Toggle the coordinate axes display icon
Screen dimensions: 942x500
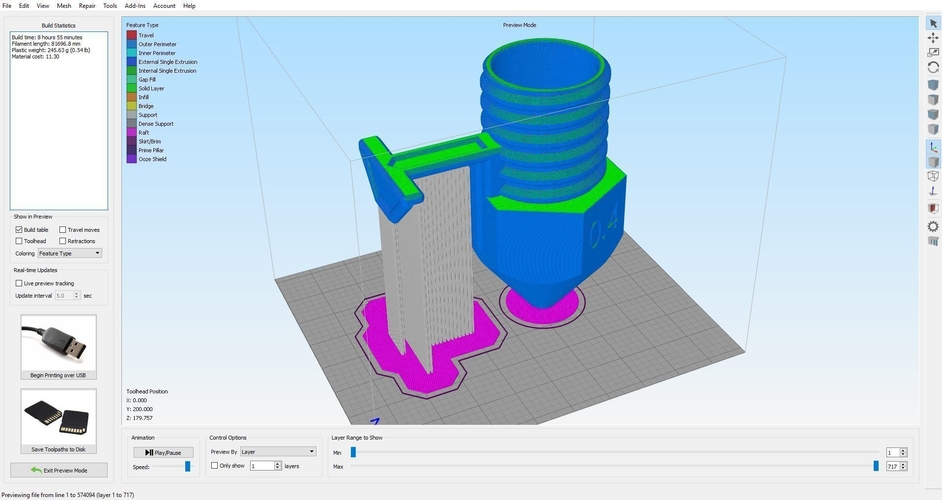tap(932, 147)
